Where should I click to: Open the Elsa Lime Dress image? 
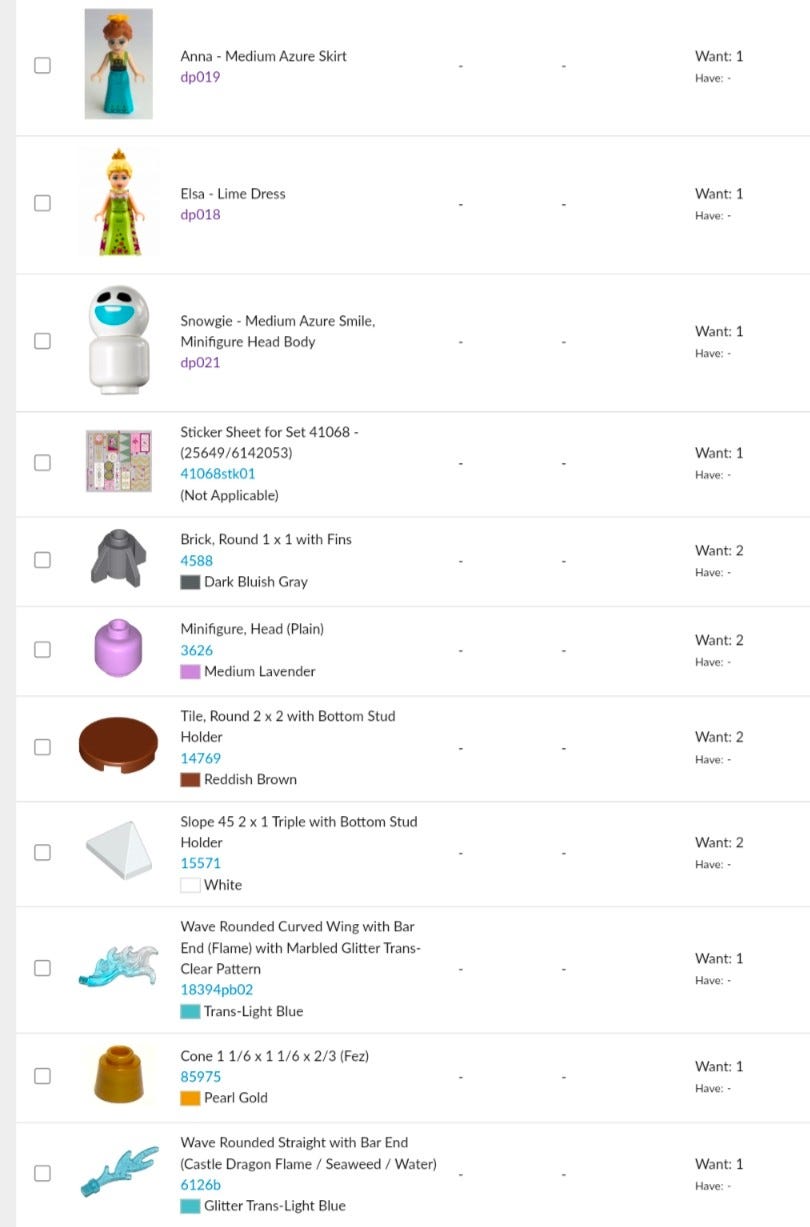point(118,202)
